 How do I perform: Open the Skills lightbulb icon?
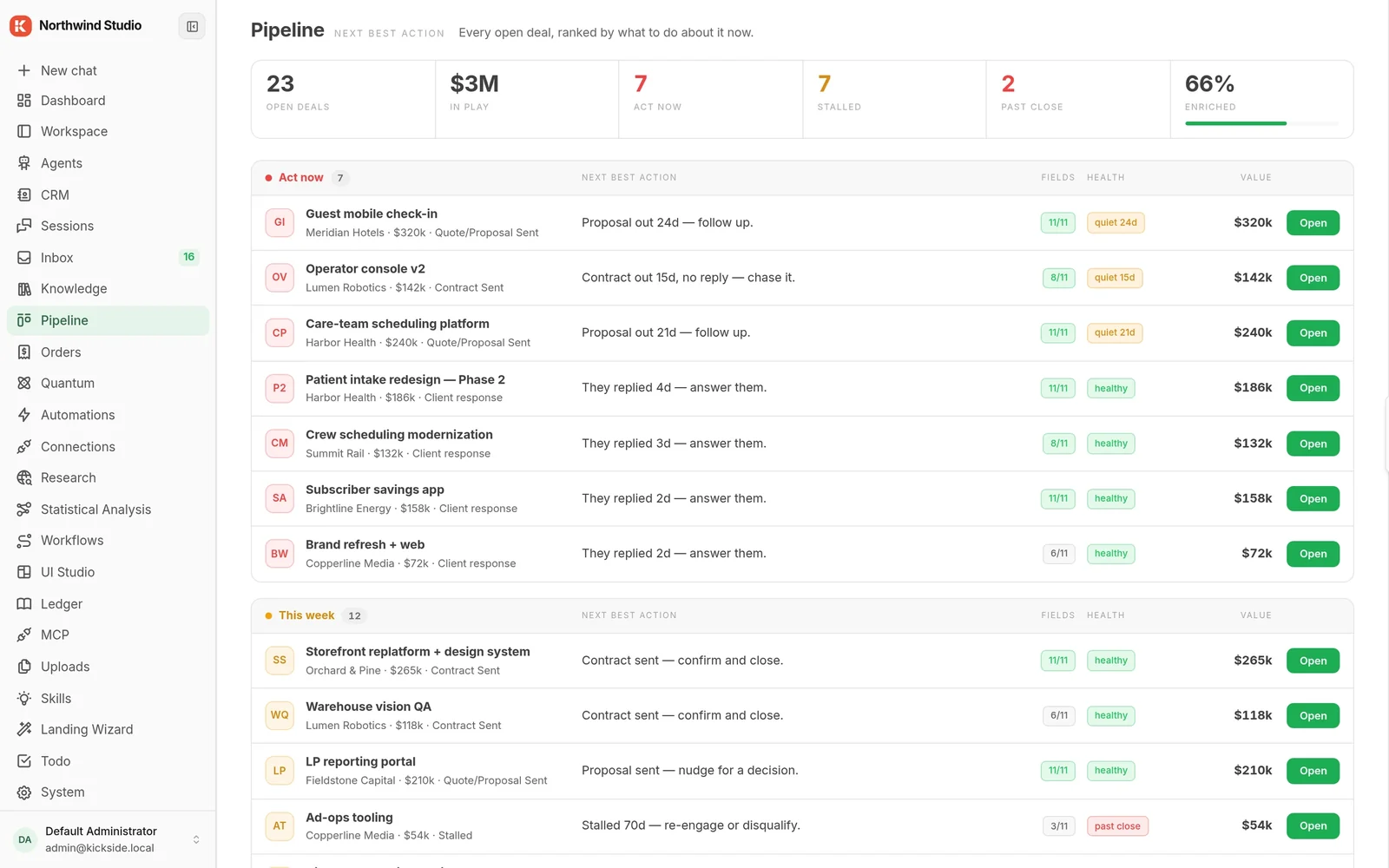coord(24,699)
